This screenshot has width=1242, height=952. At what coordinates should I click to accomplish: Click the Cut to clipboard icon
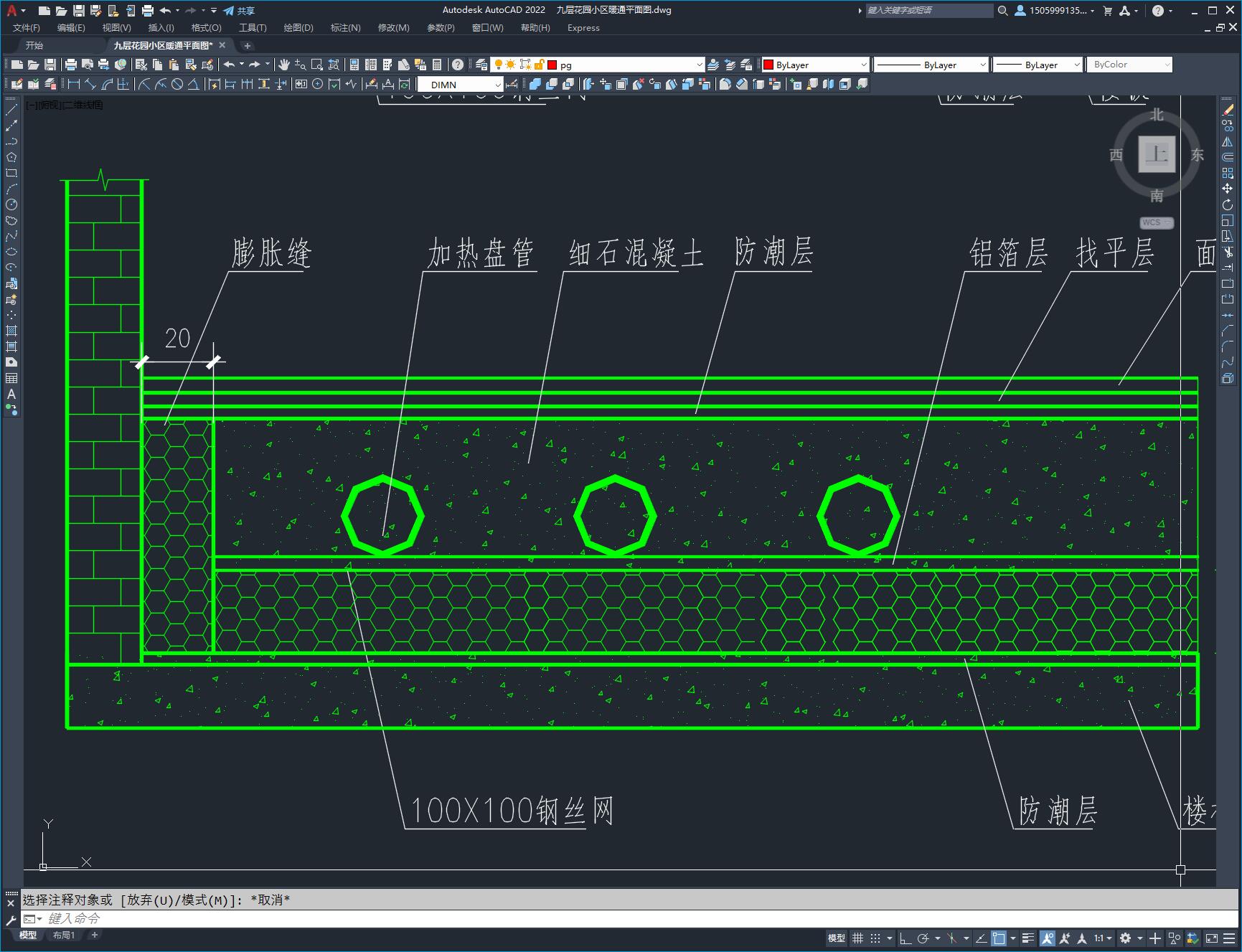[x=142, y=65]
